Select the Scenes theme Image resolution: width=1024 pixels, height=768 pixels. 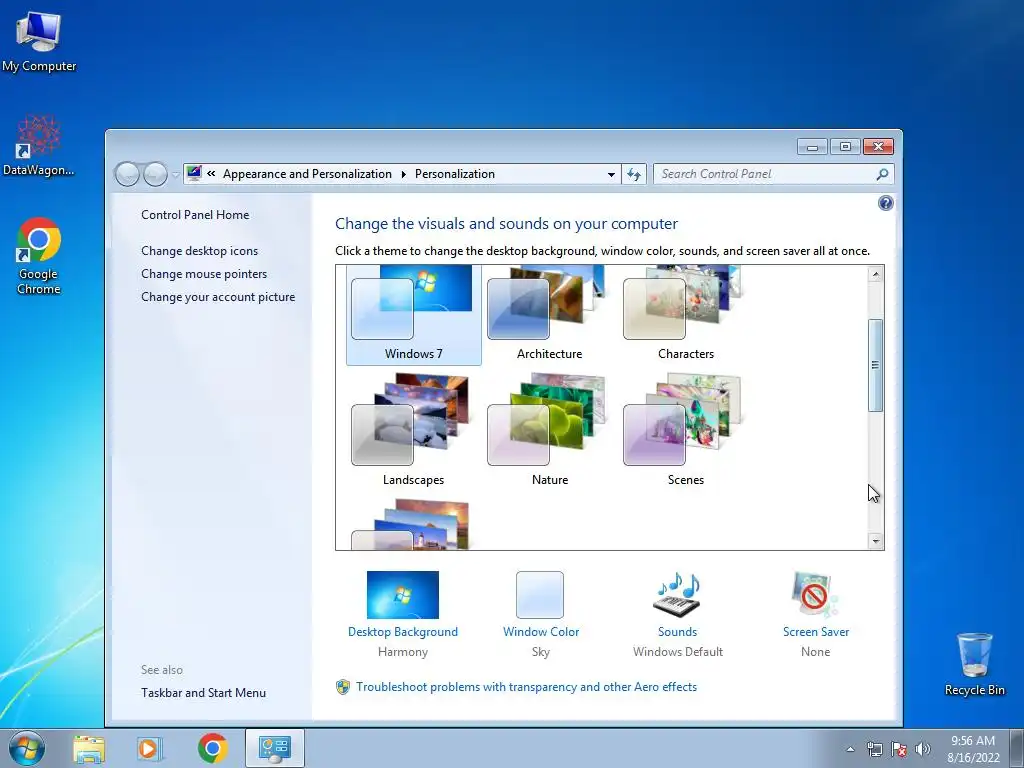686,430
